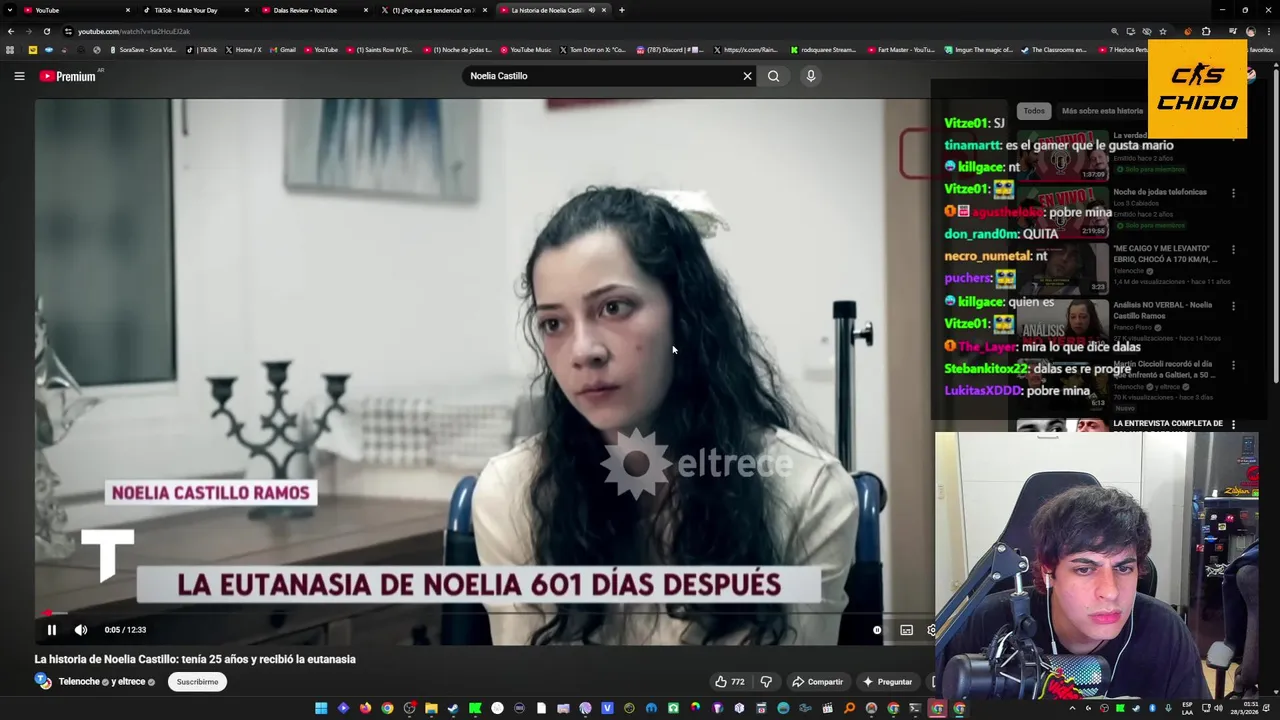
Task: Click the Suscribirme button
Action: tap(197, 682)
